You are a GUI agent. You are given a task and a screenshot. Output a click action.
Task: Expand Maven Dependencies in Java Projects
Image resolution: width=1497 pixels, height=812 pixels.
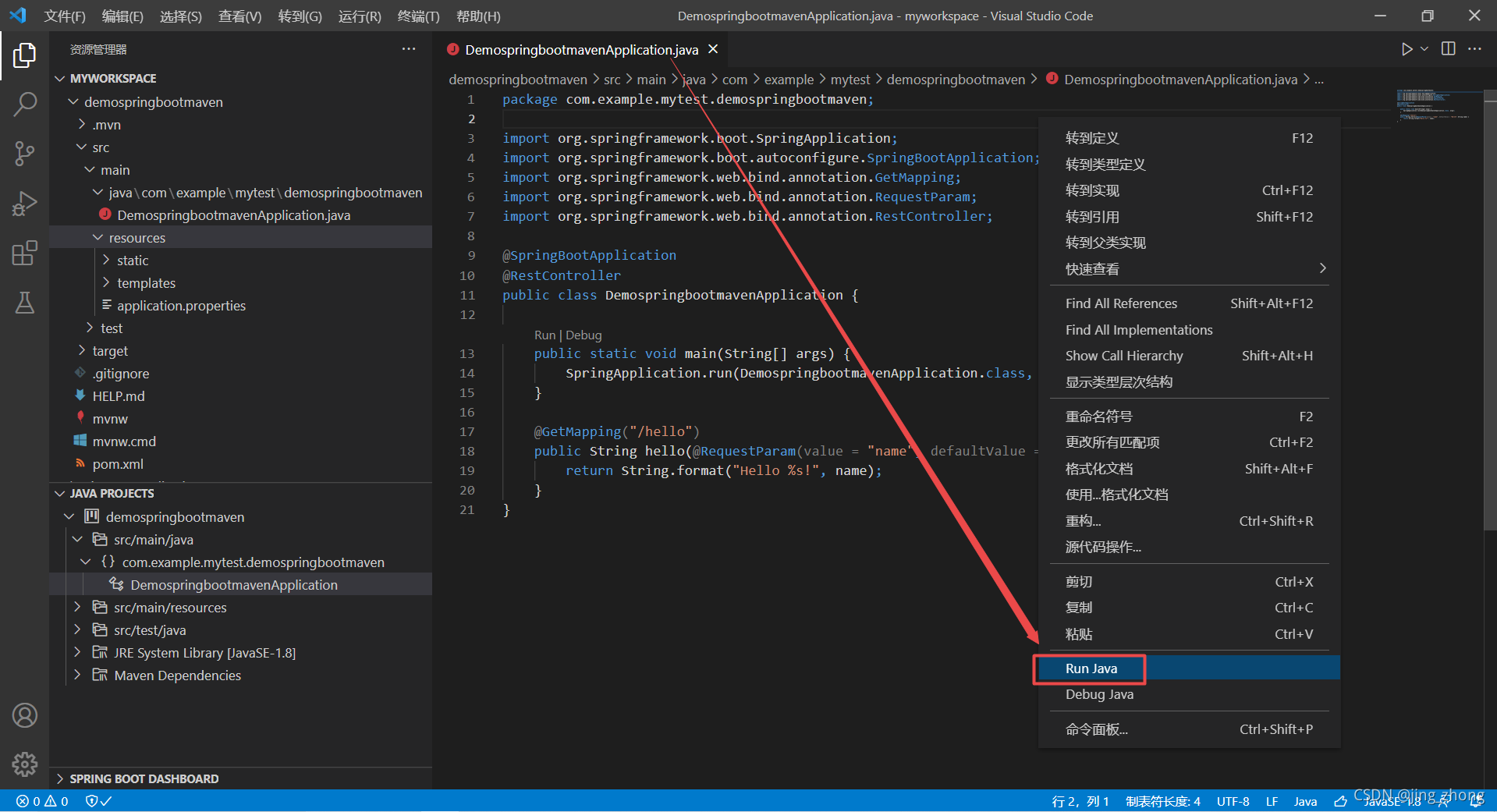click(x=76, y=675)
